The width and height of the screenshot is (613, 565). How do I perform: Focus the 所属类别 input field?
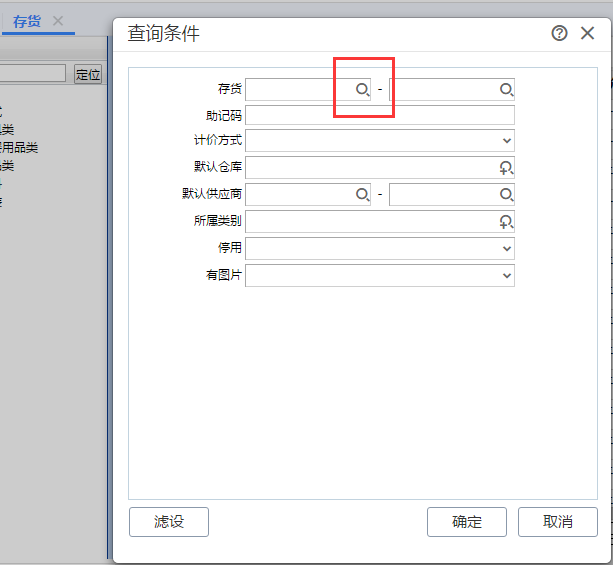[x=370, y=221]
